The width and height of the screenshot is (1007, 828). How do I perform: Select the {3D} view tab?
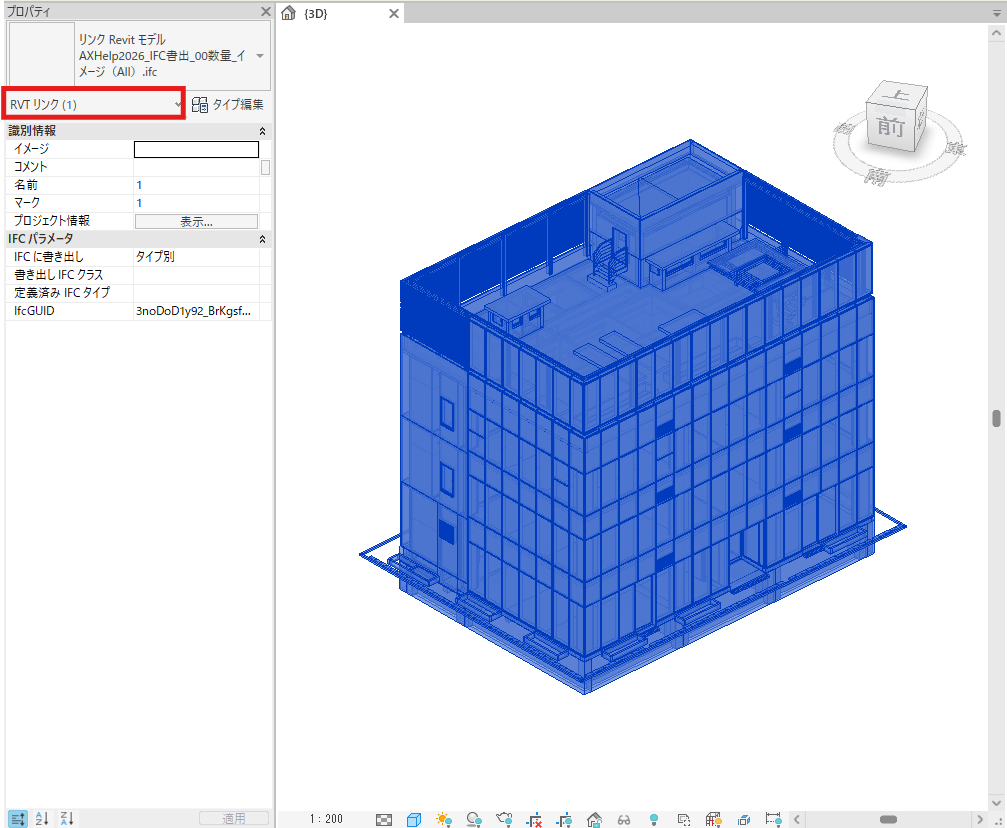[x=316, y=13]
